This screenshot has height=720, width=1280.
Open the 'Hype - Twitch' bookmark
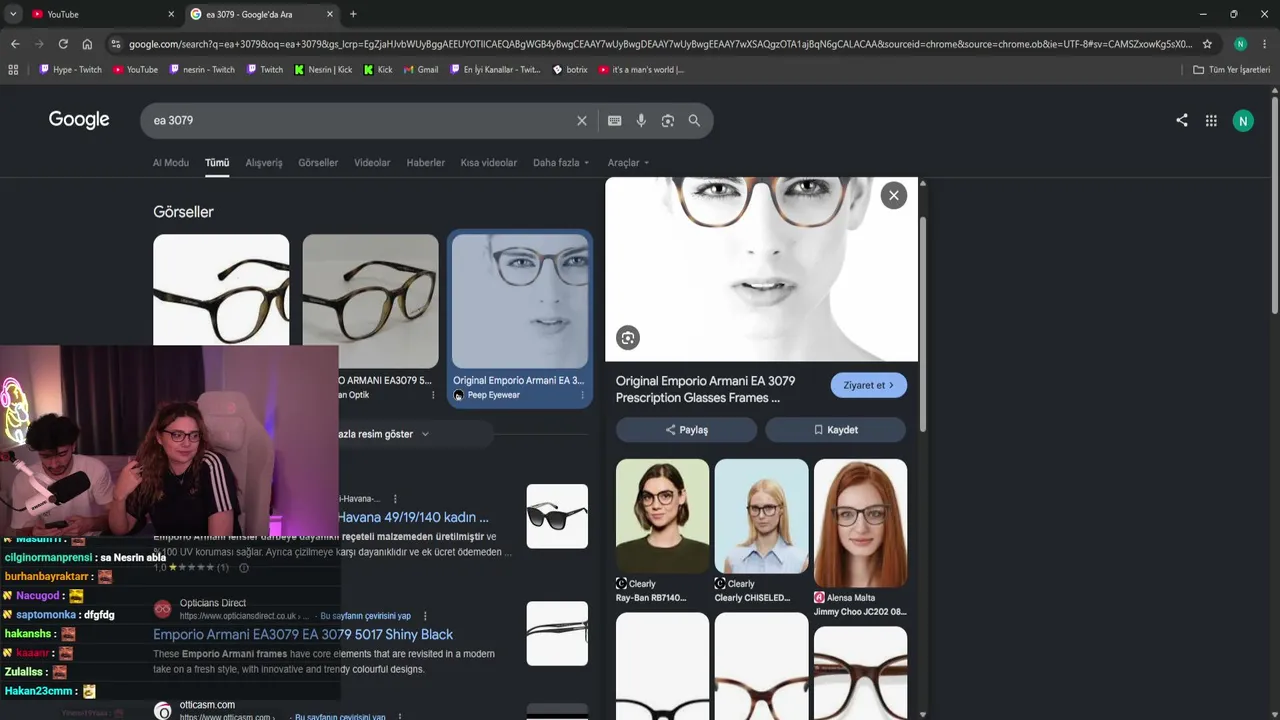coord(70,70)
